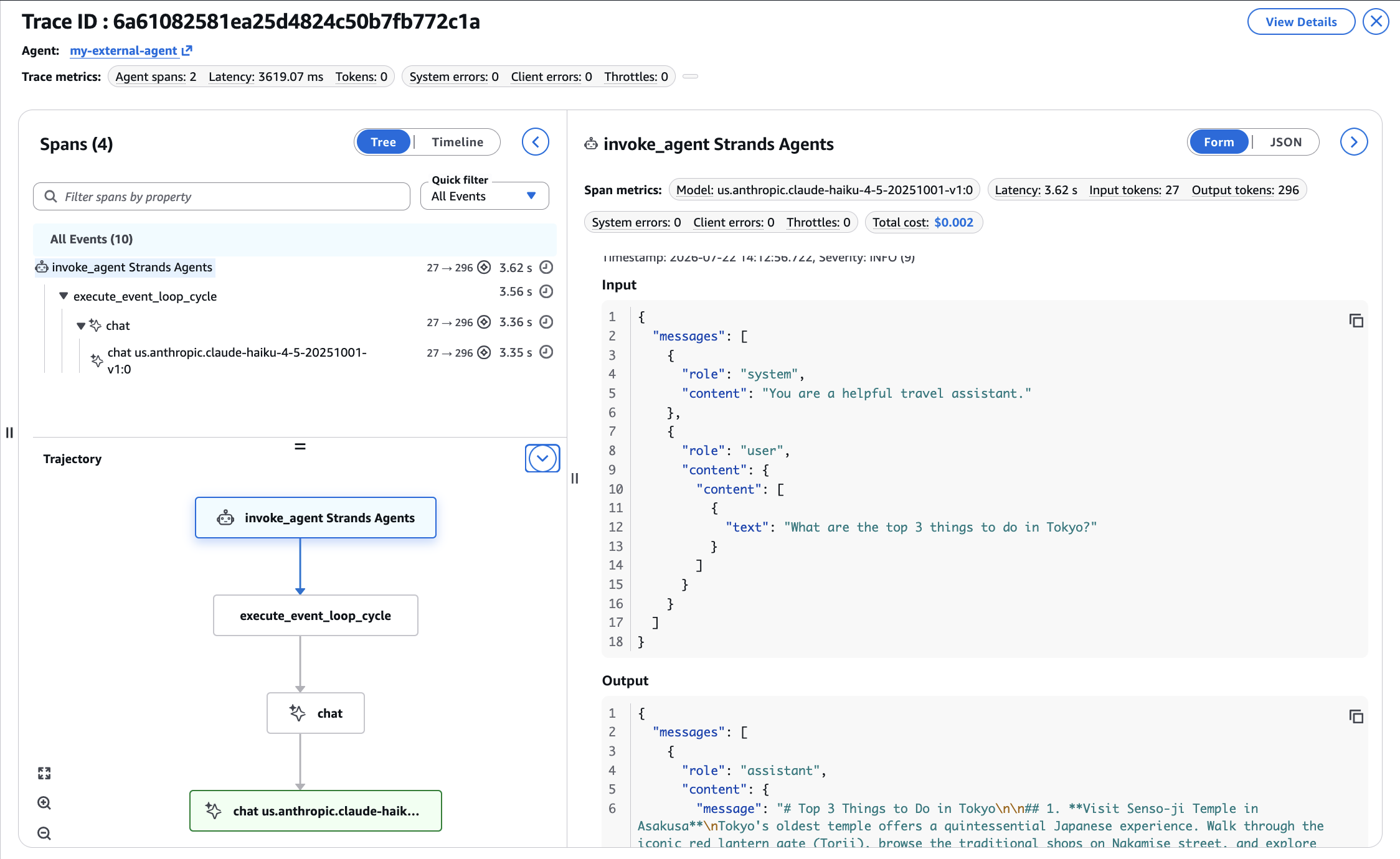The image size is (1400, 859).
Task: Close the trace panel with the X button
Action: (1376, 22)
